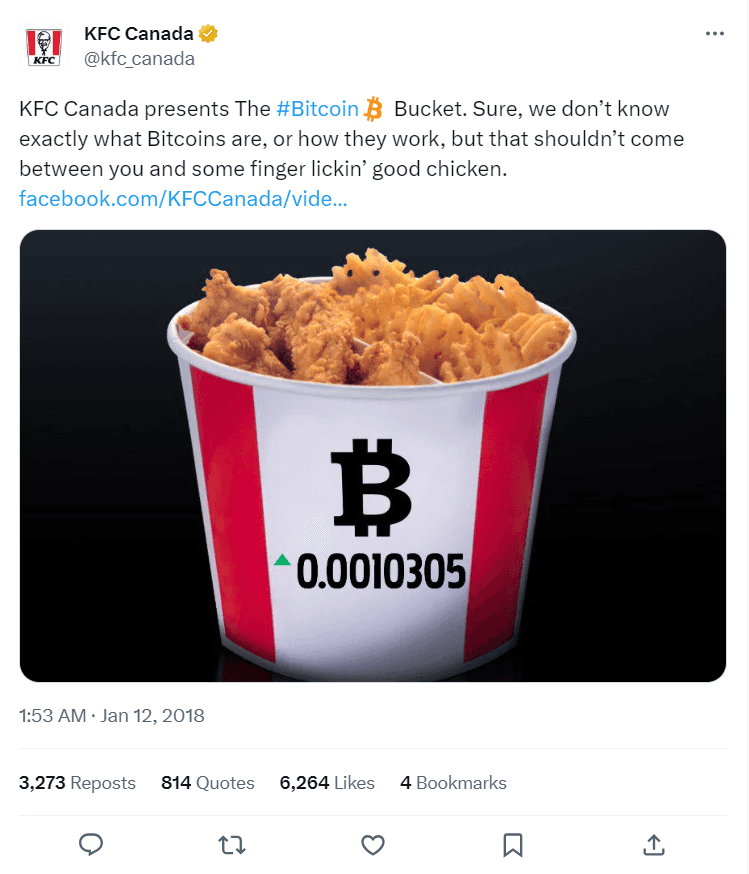This screenshot has height=874, width=749.
Task: Click the share upload icon
Action: coord(654,845)
